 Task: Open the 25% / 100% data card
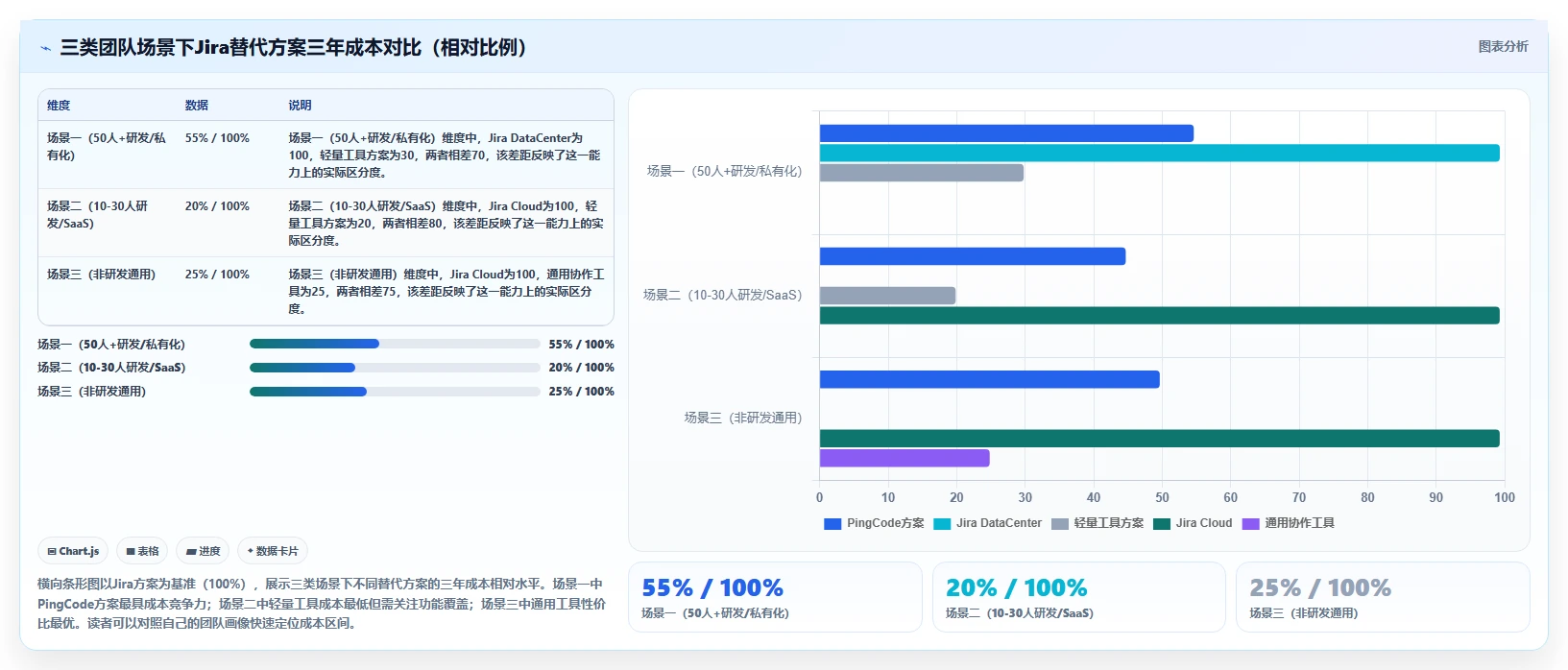point(1383,597)
